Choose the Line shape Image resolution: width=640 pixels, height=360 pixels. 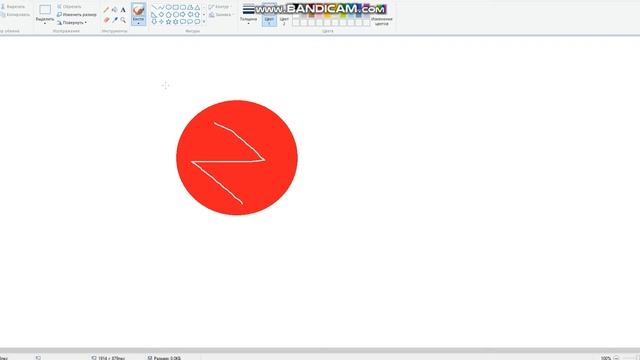point(154,7)
